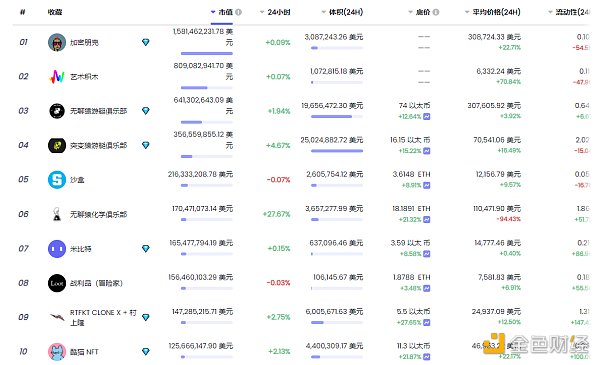This screenshot has width=600, height=365.
Task: Open floor price chart icon for 11.3 以太币
Action: (427, 357)
